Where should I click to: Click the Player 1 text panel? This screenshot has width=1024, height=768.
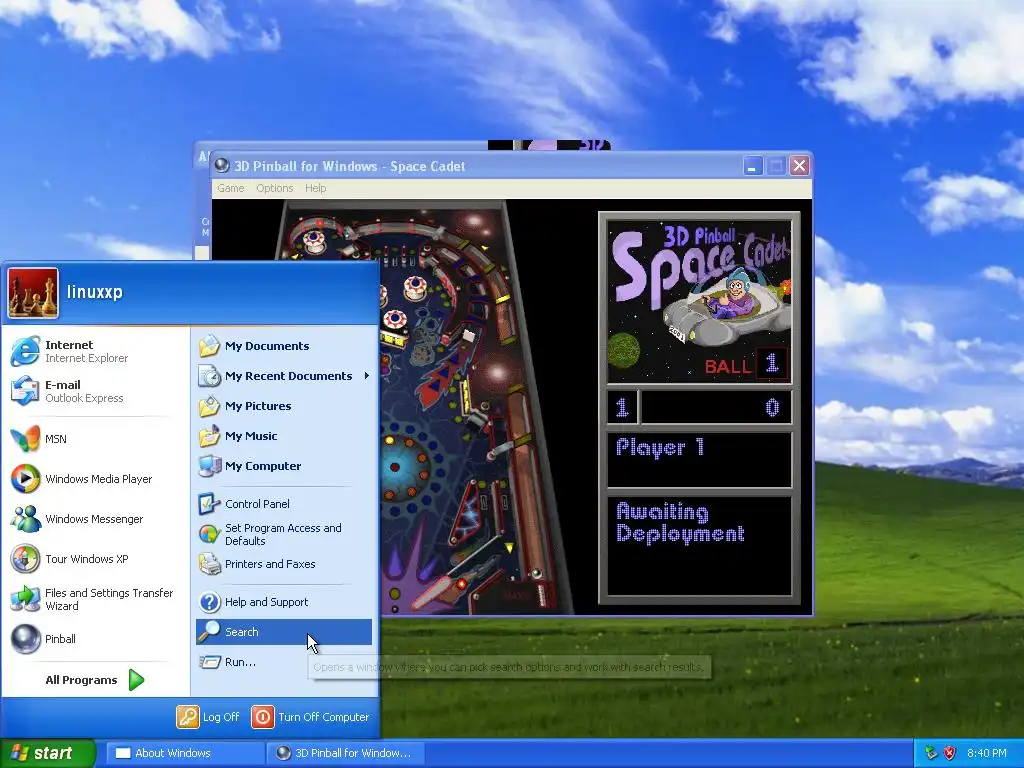[699, 459]
